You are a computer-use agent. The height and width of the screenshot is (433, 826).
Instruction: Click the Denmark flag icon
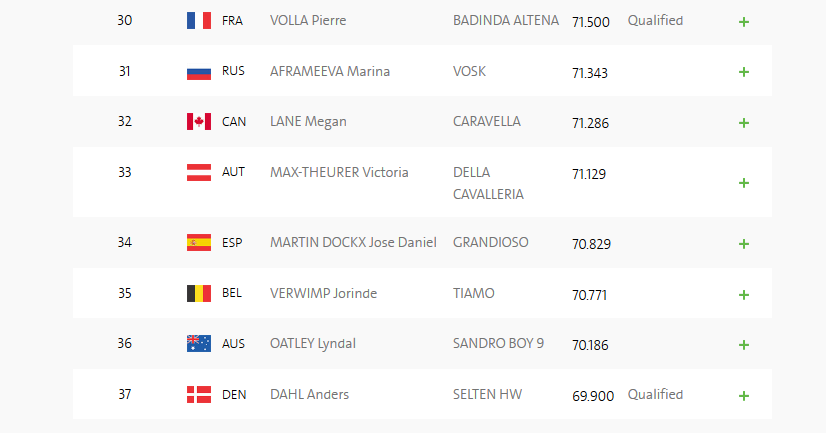point(199,395)
